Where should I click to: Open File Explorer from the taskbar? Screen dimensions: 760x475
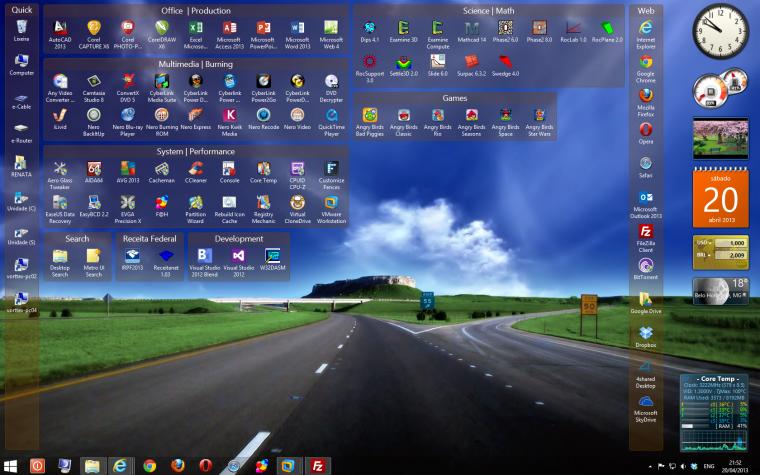click(92, 466)
